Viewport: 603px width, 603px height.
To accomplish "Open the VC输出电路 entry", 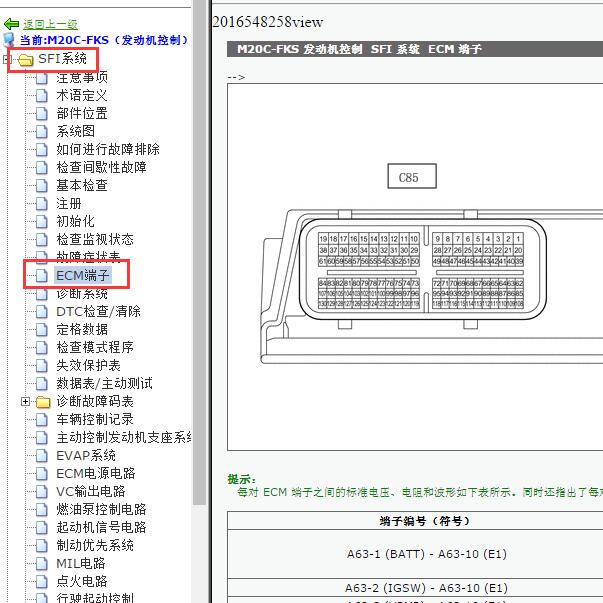I will pos(91,491).
